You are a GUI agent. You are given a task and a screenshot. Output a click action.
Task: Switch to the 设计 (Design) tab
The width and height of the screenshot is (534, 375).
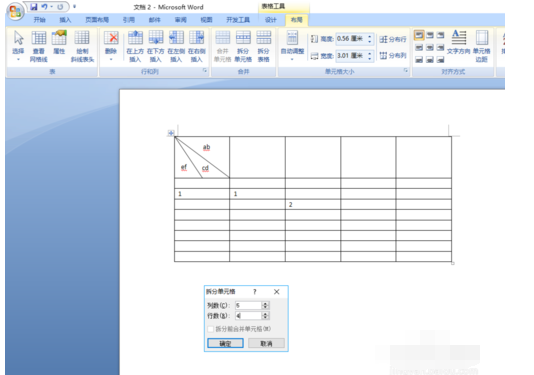[x=271, y=20]
